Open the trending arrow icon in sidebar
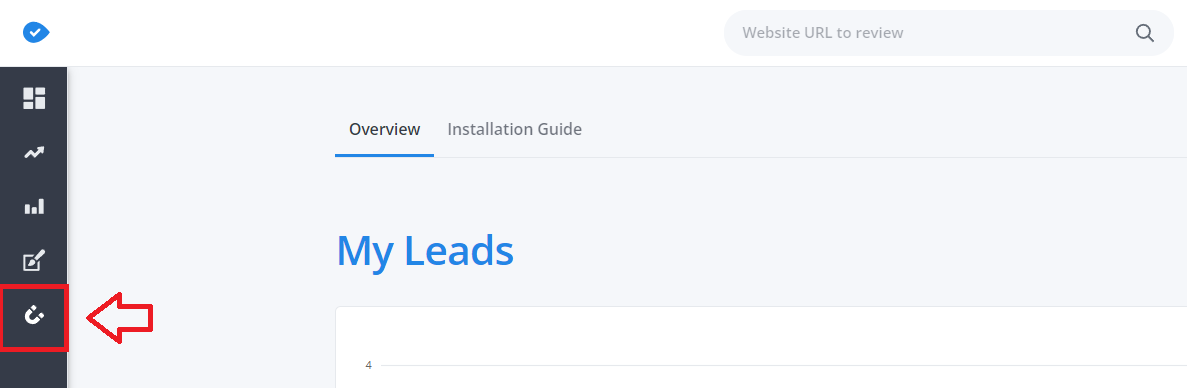This screenshot has height=388, width=1187. [x=34, y=153]
